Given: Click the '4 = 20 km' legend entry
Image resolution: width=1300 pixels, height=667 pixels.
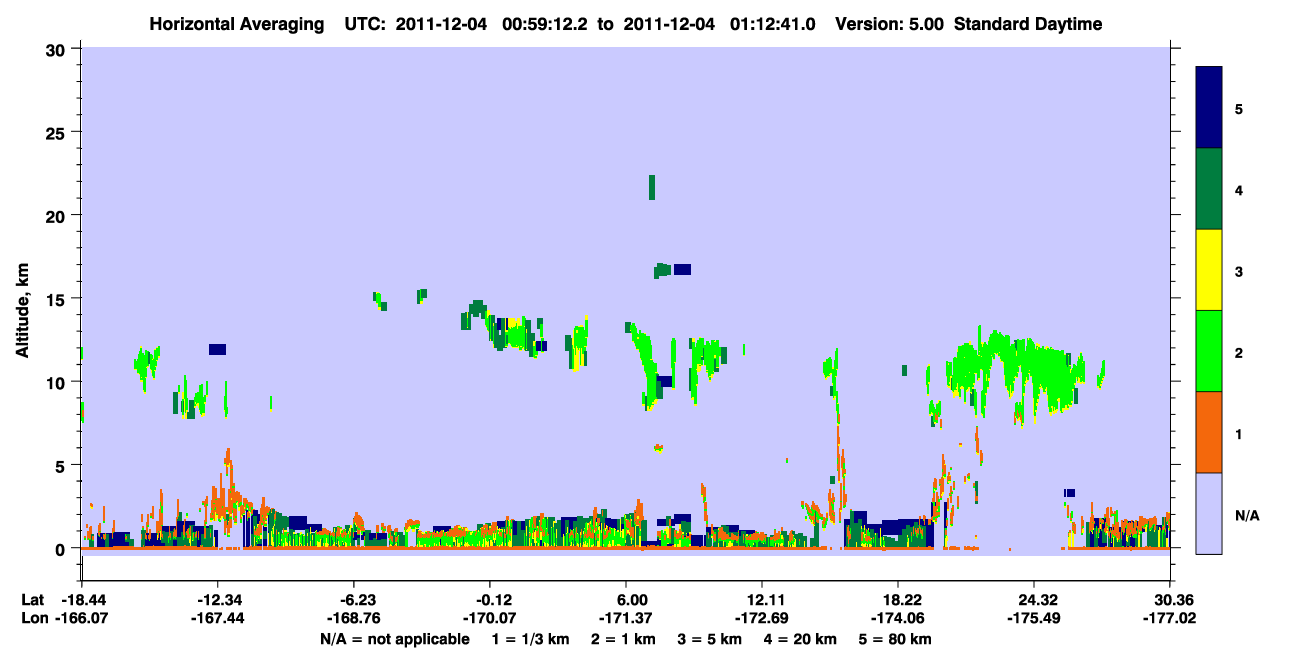Looking at the screenshot, I should 801,638.
